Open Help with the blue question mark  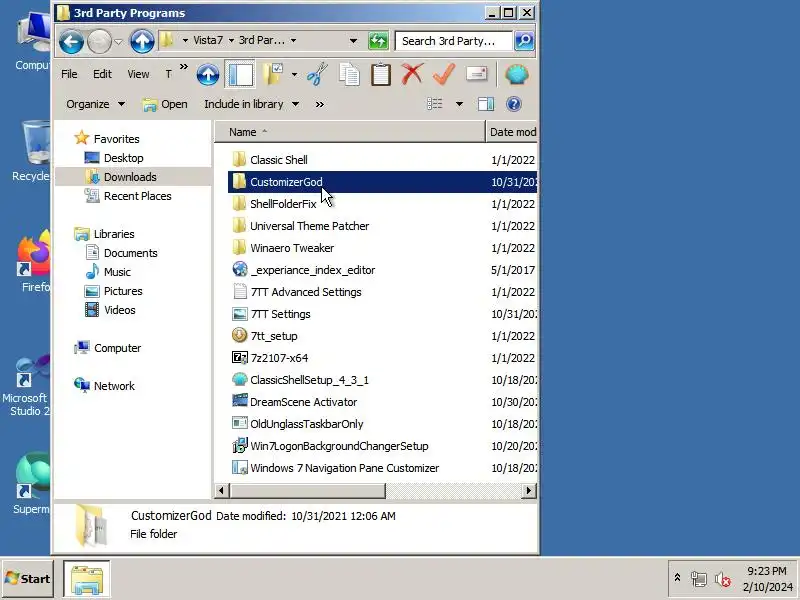(514, 104)
